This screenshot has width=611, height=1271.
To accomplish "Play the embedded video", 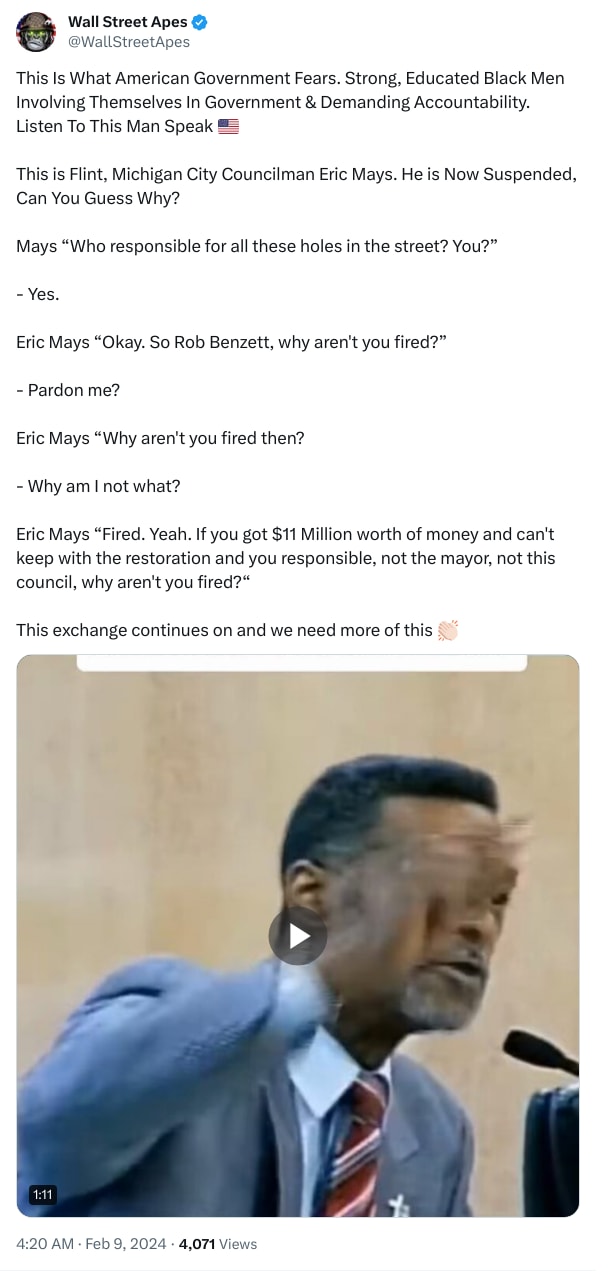I will pyautogui.click(x=298, y=936).
